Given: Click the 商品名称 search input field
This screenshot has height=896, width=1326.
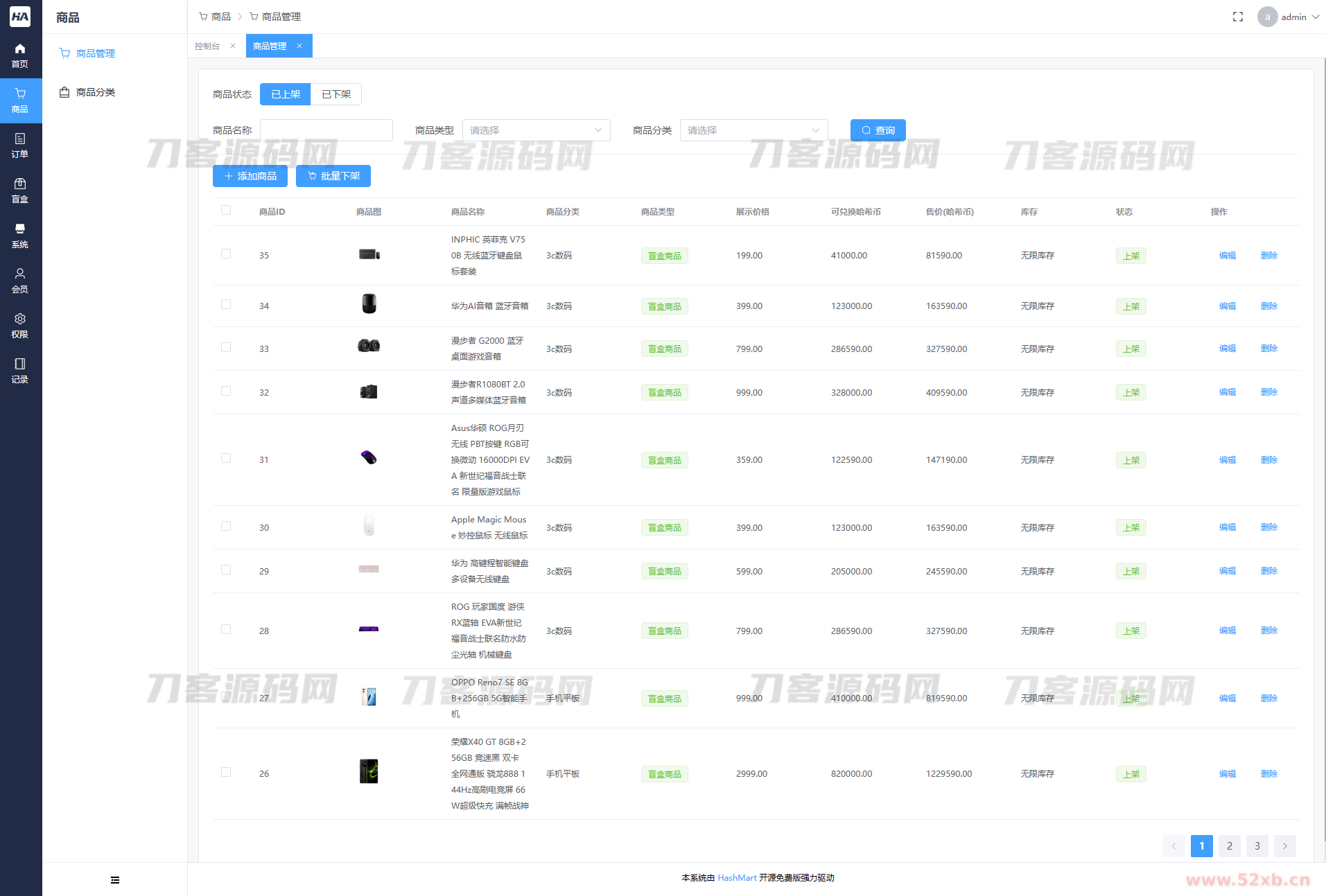Looking at the screenshot, I should [326, 130].
